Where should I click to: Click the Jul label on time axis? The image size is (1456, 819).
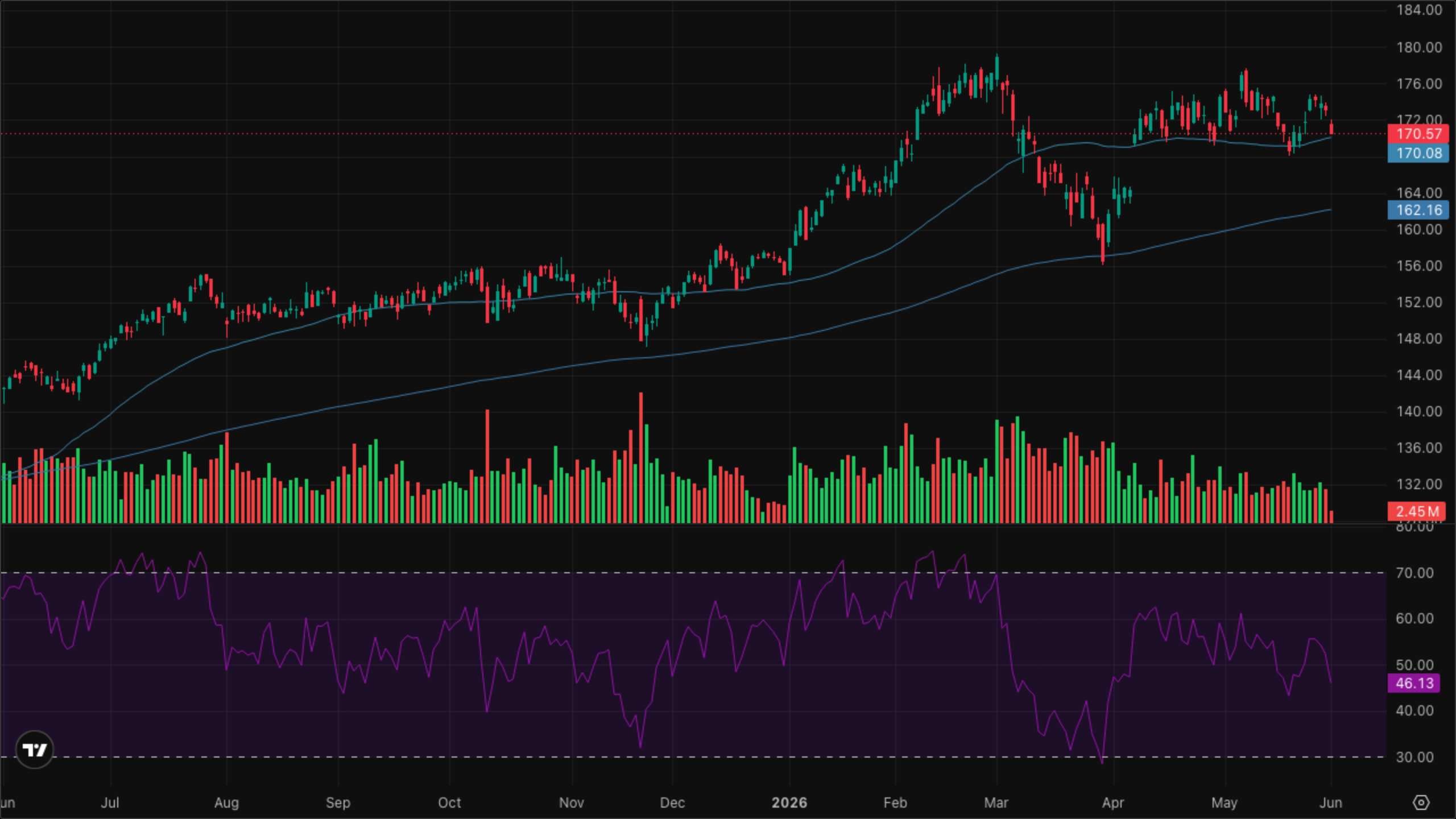(110, 803)
